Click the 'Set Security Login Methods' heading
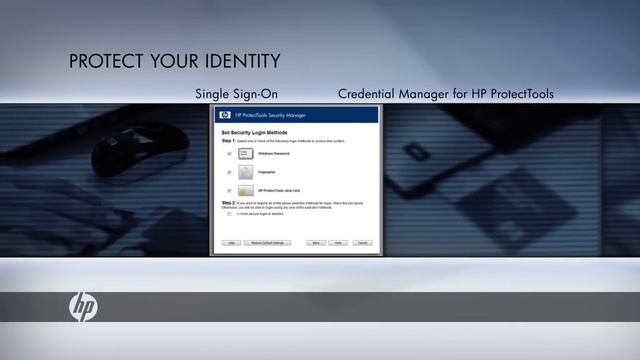640x360 pixels. pos(254,133)
